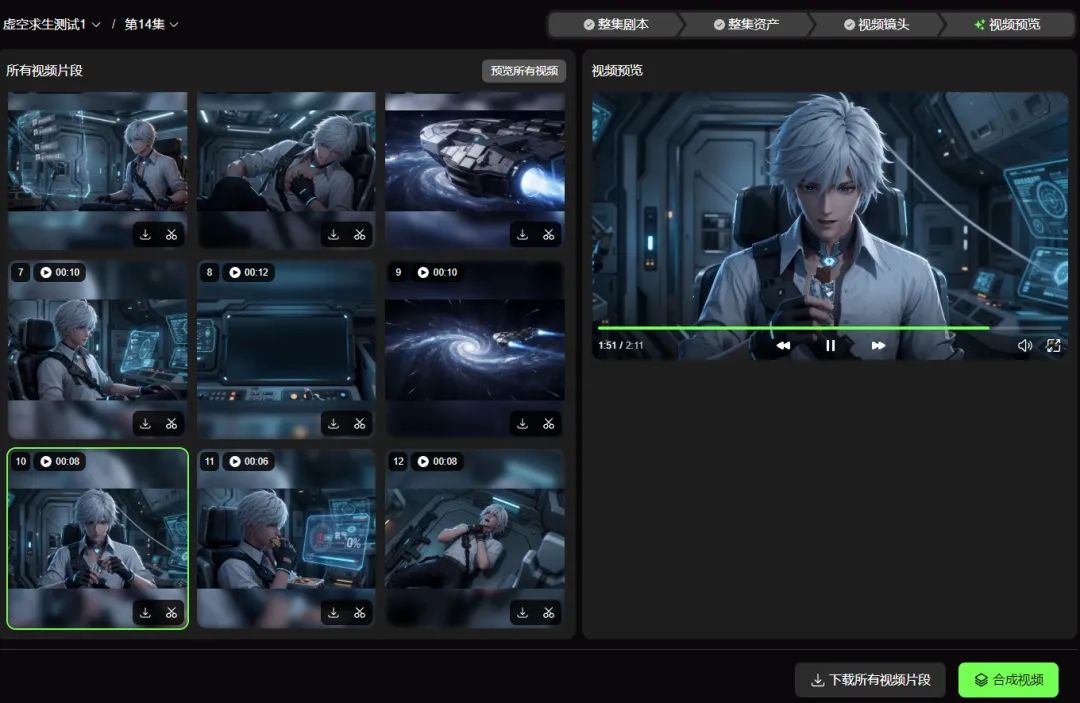Rewind the preview video

pyautogui.click(x=783, y=346)
